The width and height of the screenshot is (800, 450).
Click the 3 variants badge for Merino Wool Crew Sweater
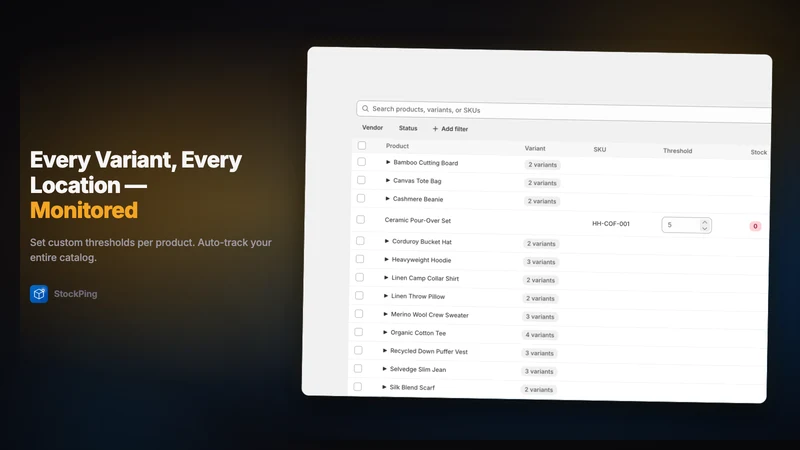pos(540,317)
